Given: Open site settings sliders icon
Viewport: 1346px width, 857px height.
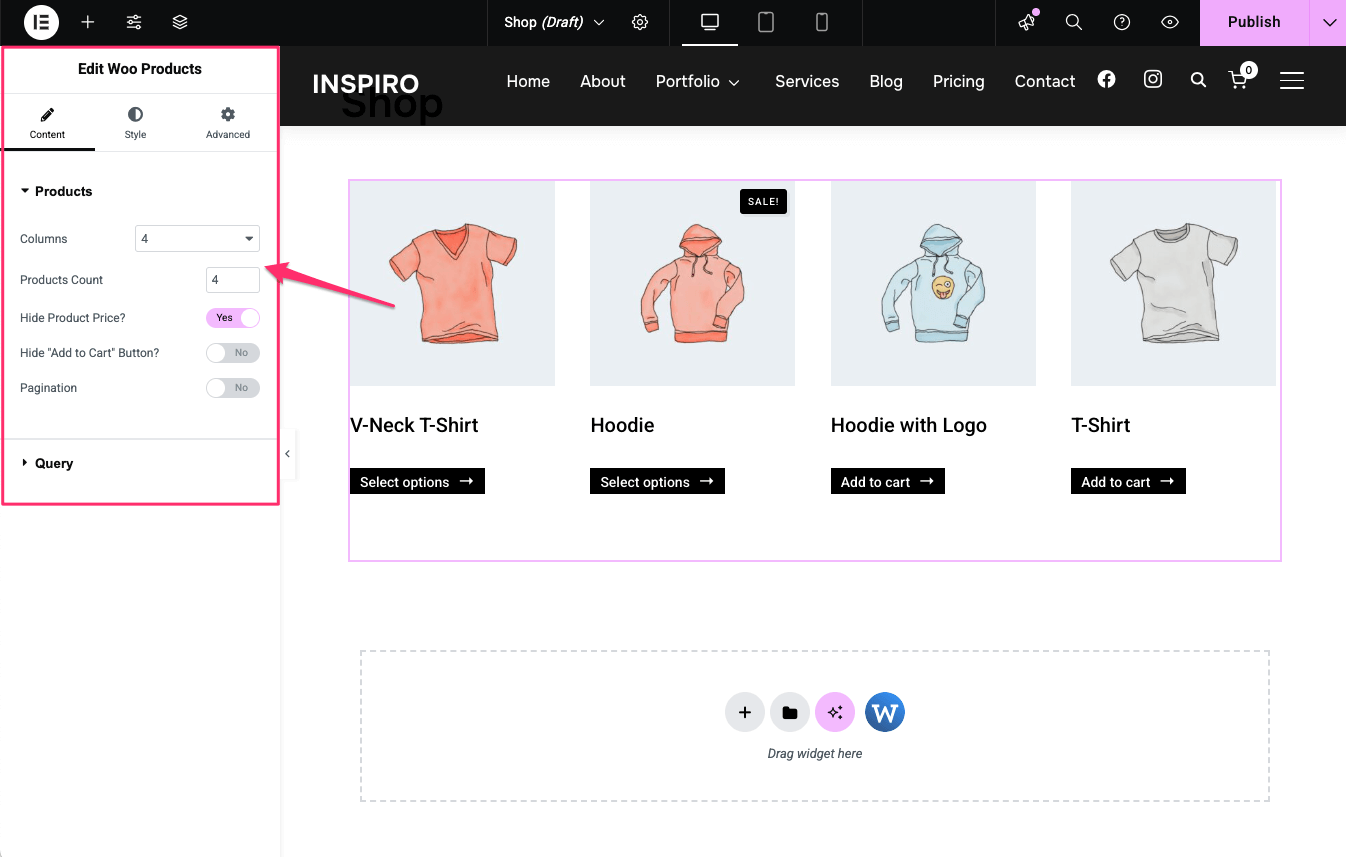Looking at the screenshot, I should pos(134,22).
